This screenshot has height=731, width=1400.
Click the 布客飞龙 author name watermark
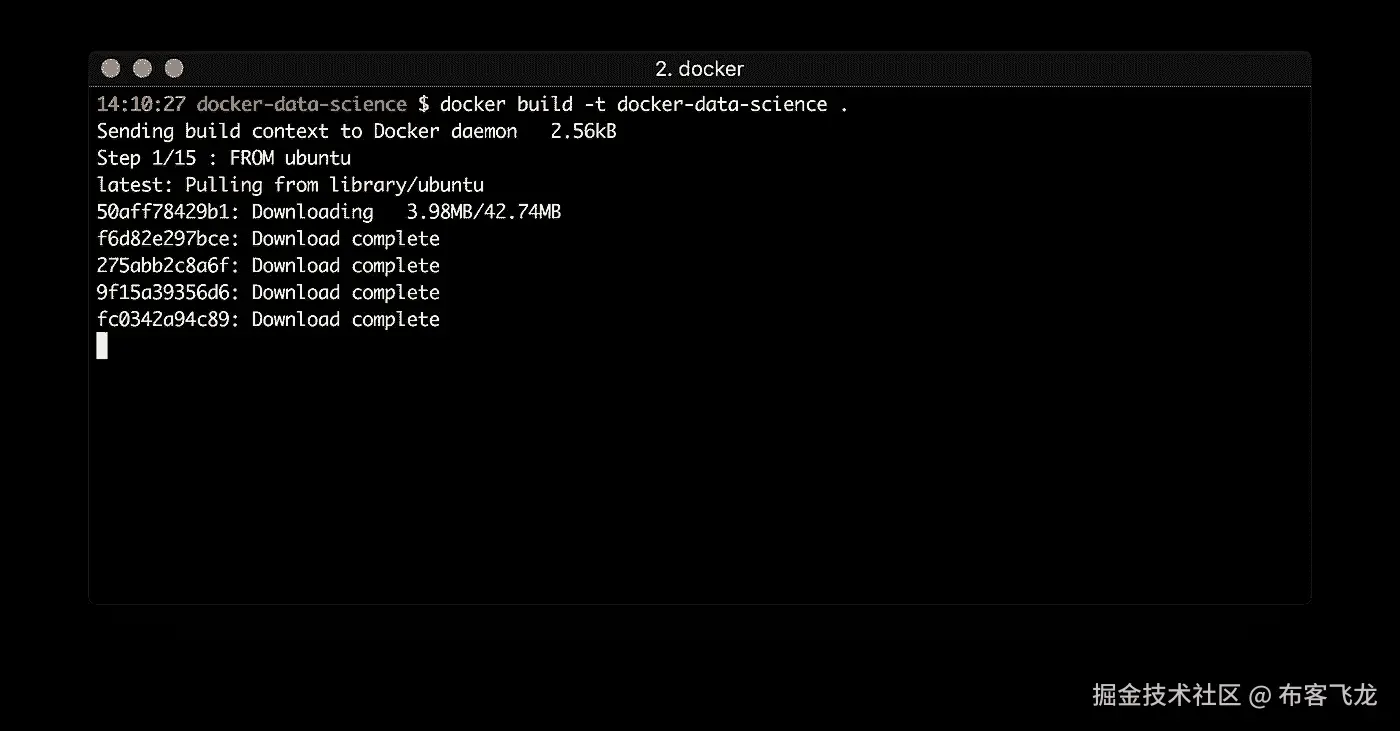1328,695
